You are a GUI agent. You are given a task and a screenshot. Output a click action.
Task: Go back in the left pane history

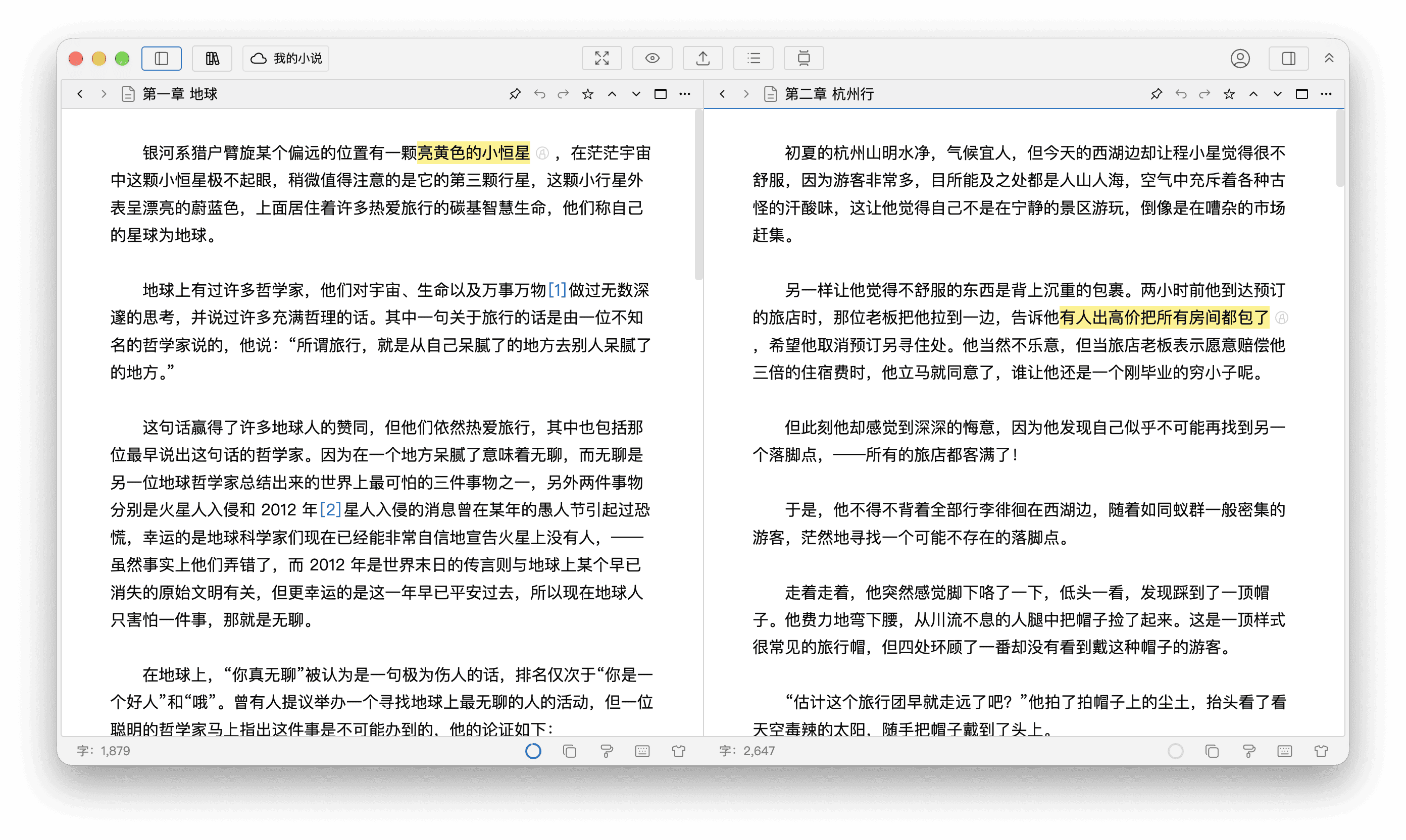point(80,94)
